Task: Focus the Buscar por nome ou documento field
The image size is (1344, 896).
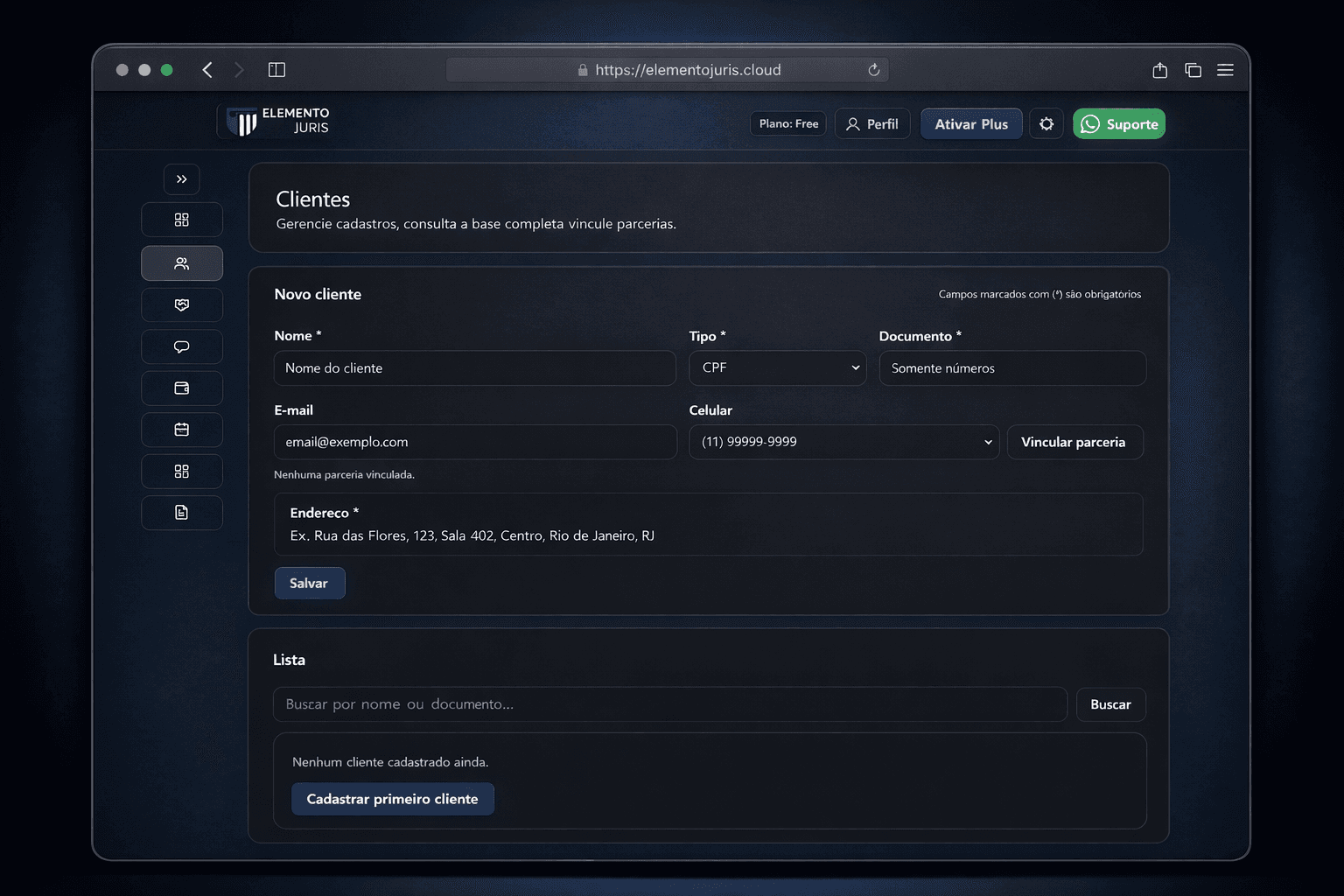Action: [x=669, y=704]
